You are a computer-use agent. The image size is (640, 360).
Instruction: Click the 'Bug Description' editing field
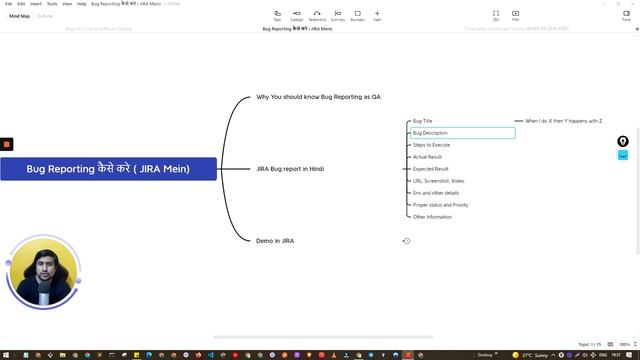pos(462,133)
